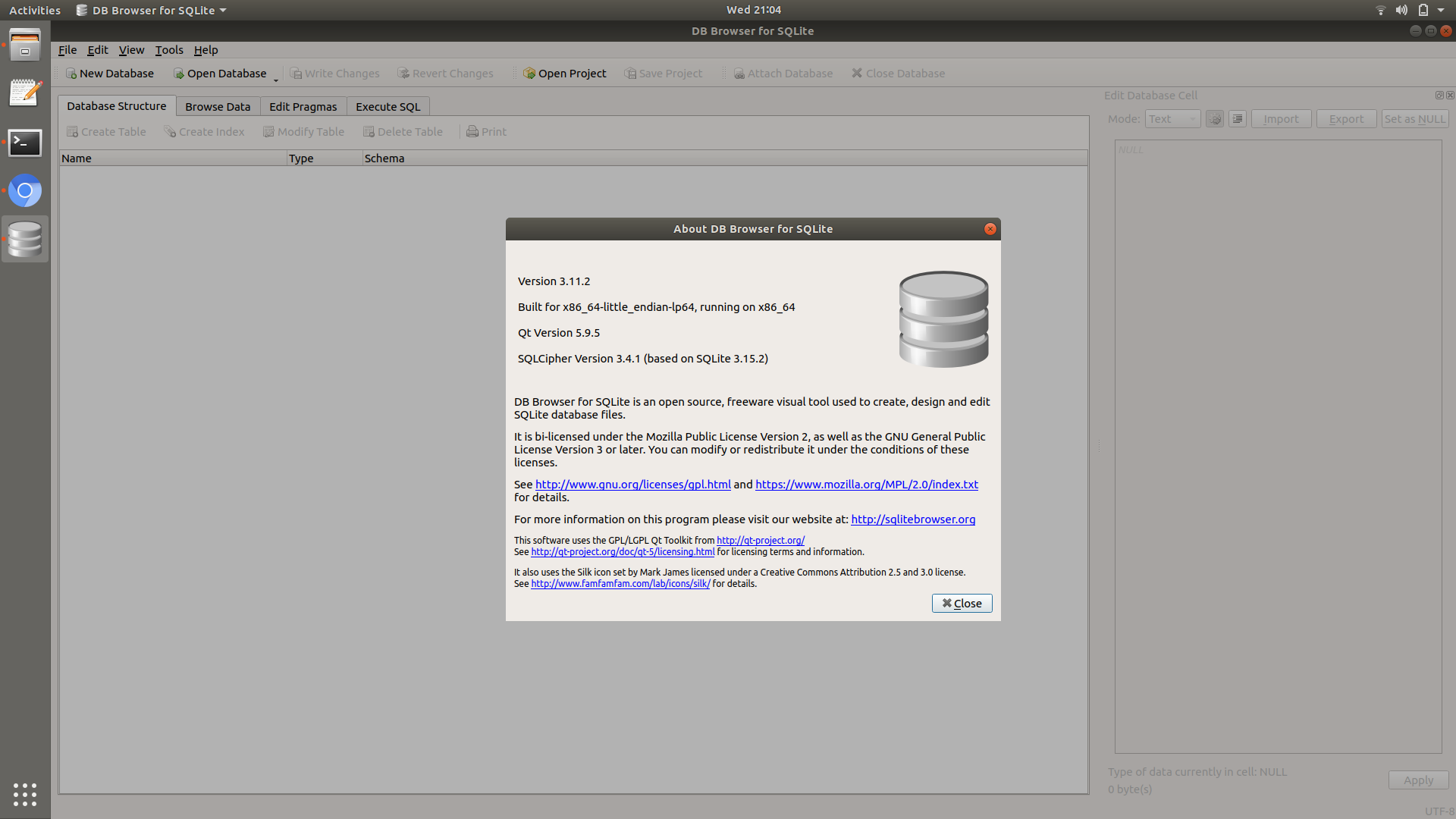Close the About dialog with the Close button
Screen dimensions: 1456x819
[962, 603]
